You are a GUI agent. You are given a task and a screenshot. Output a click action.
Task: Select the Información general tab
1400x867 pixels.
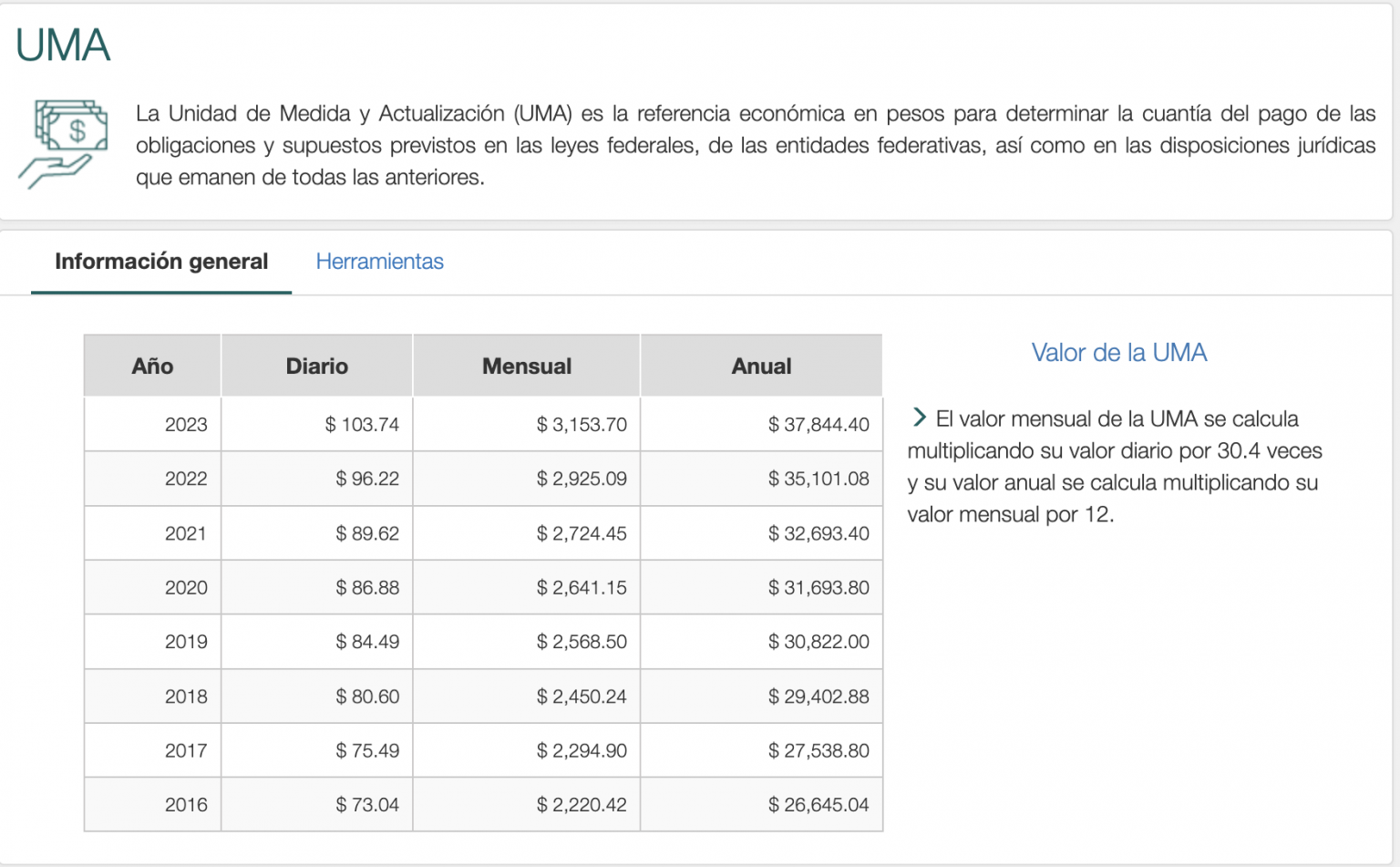(x=160, y=262)
